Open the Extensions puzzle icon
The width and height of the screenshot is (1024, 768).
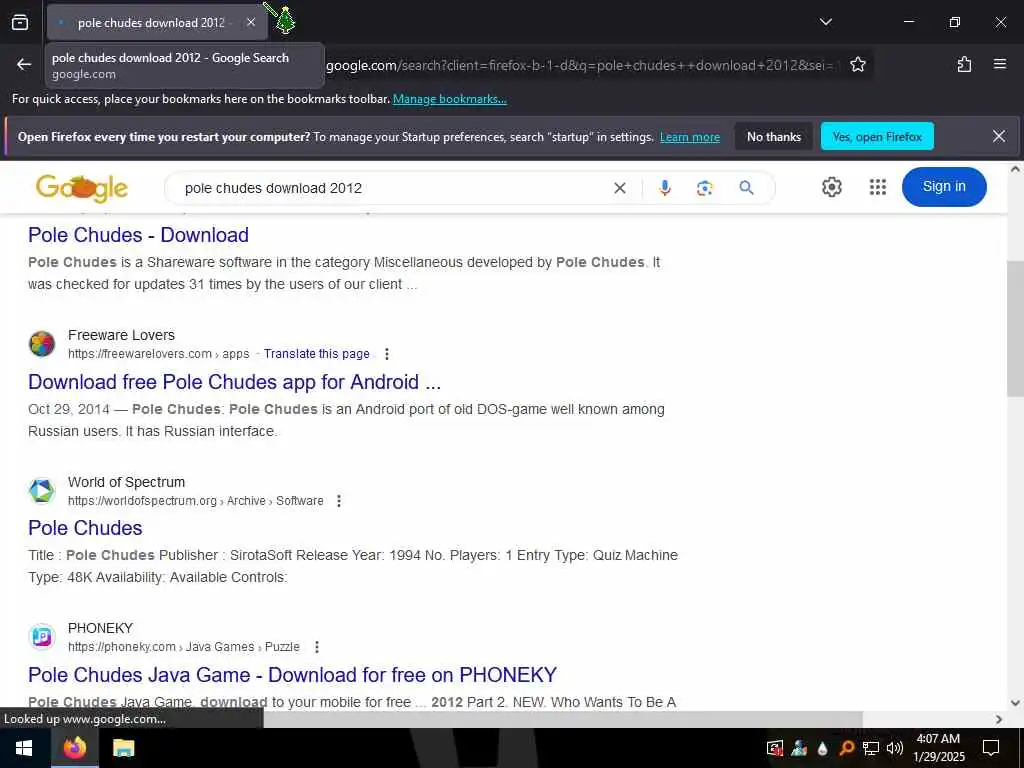point(964,64)
